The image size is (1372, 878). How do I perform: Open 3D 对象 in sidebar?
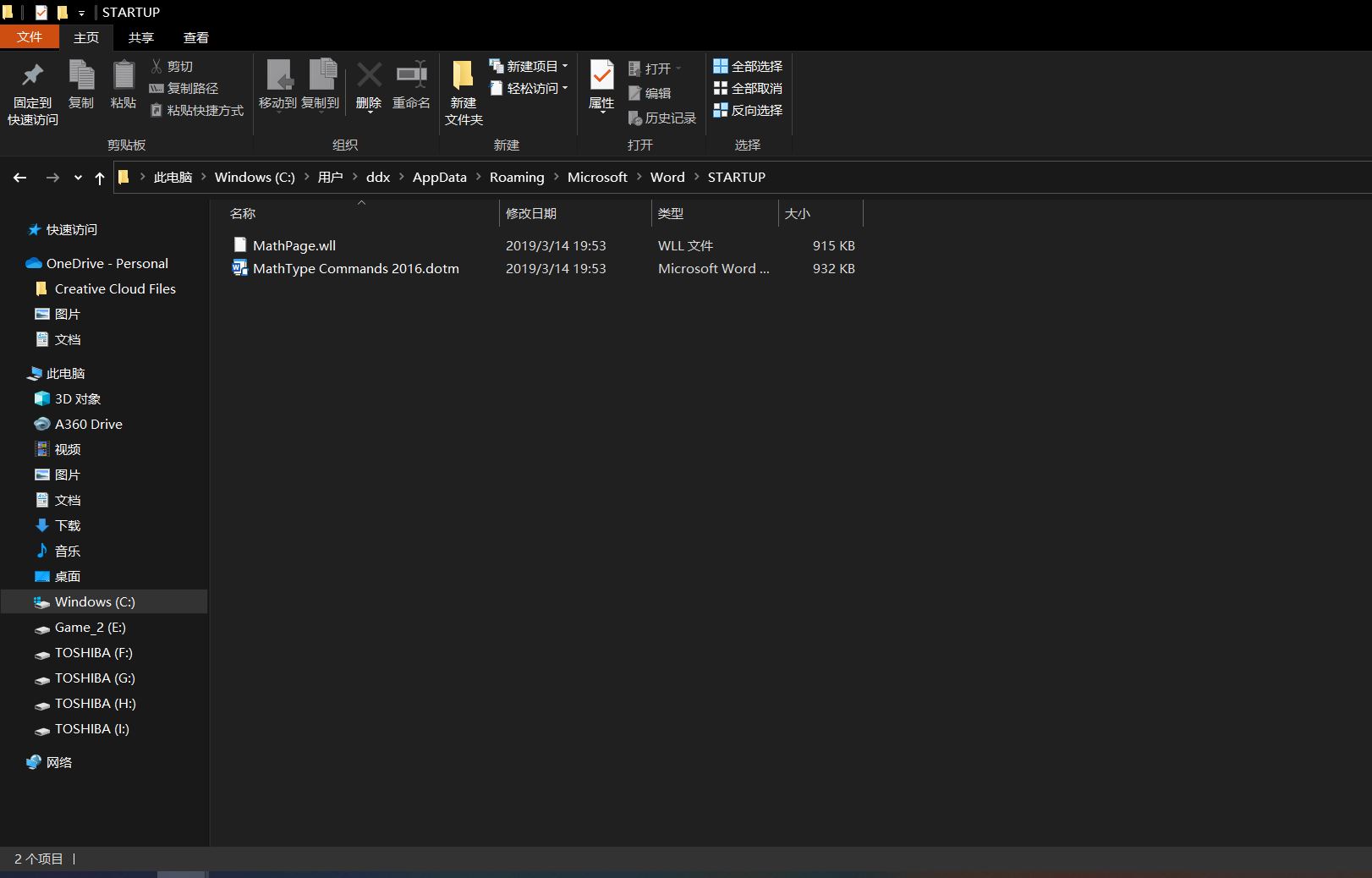pyautogui.click(x=68, y=398)
